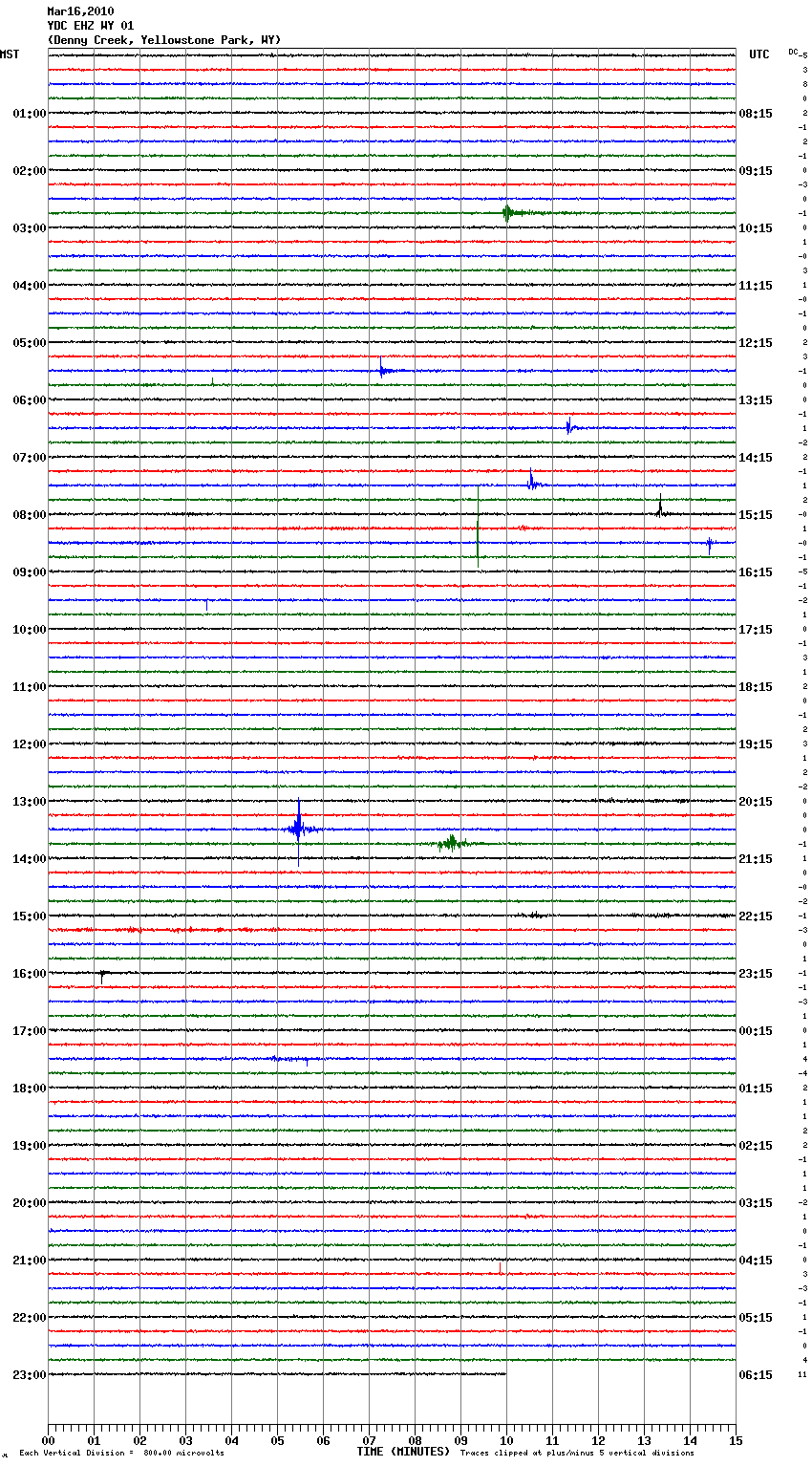812x1466 pixels.
Task: Click the black blip on the 16:00 trace
Action: pos(102,974)
